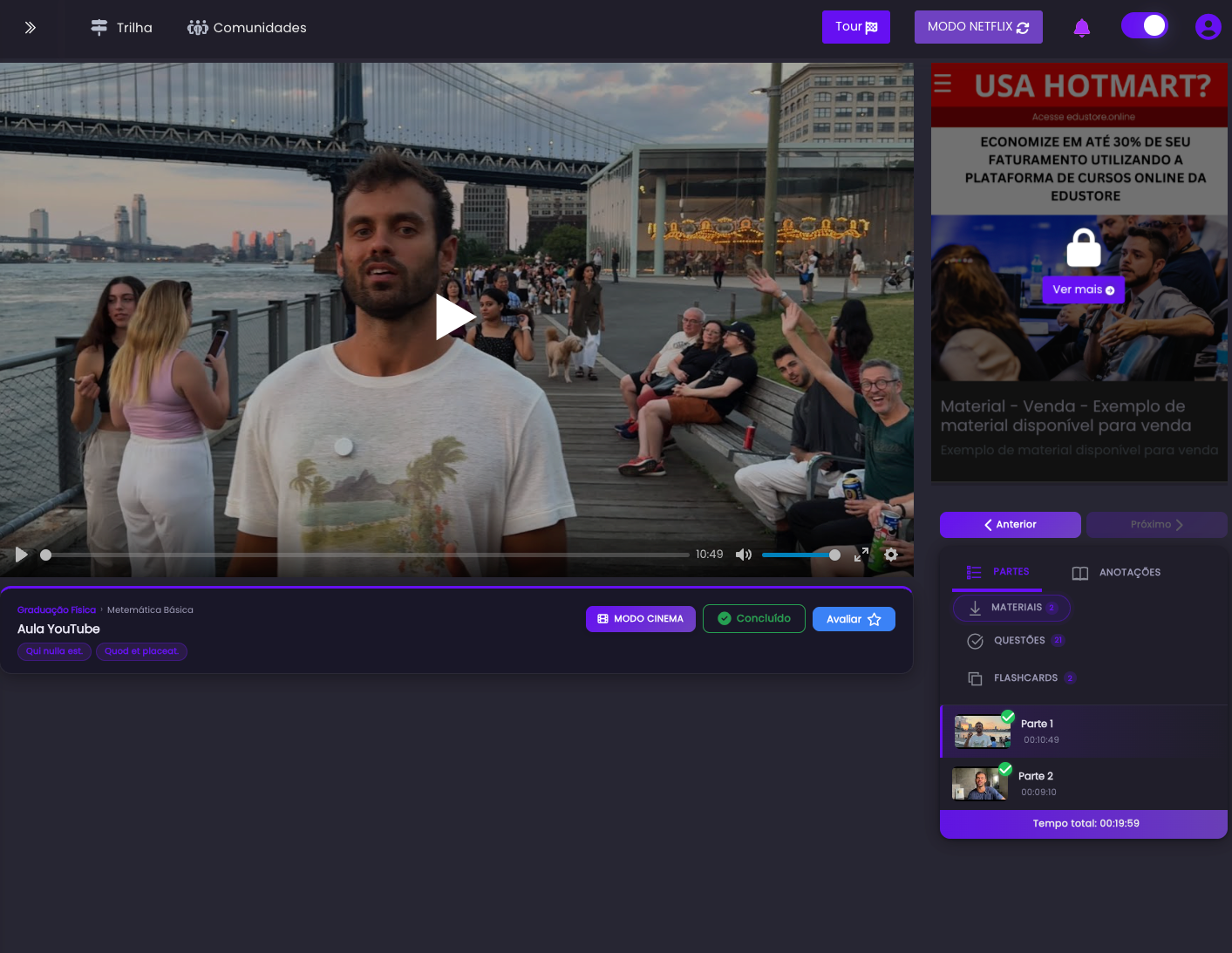The width and height of the screenshot is (1232, 953).
Task: Open the Trilha navigation item
Action: click(x=122, y=28)
